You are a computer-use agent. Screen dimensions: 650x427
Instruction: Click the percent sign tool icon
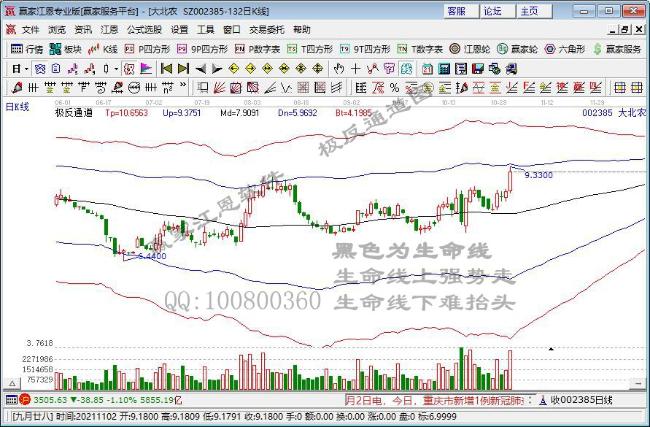pos(394,87)
